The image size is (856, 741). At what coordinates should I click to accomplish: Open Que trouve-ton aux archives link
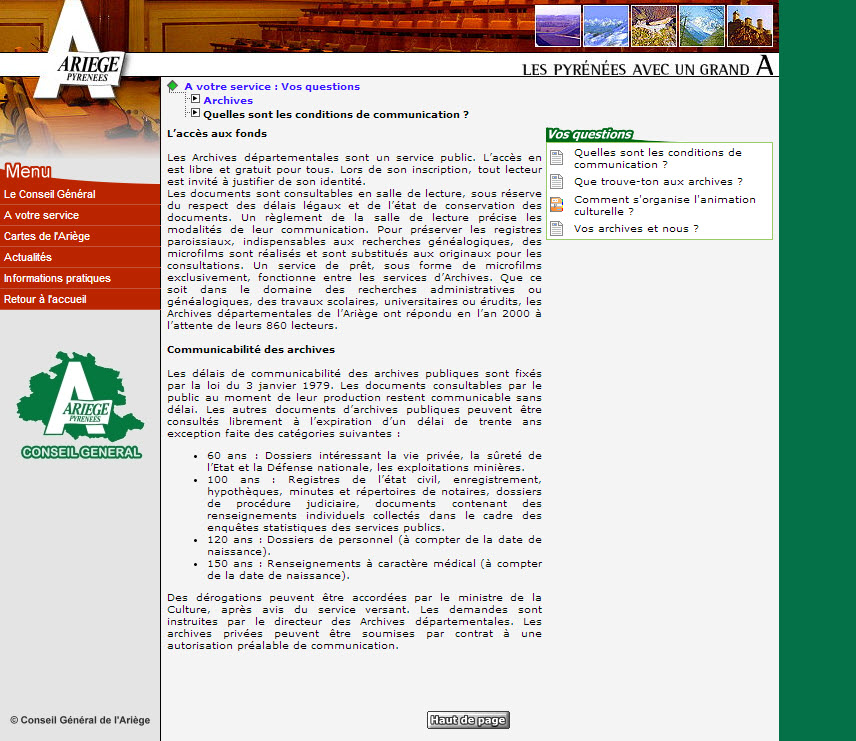[658, 181]
